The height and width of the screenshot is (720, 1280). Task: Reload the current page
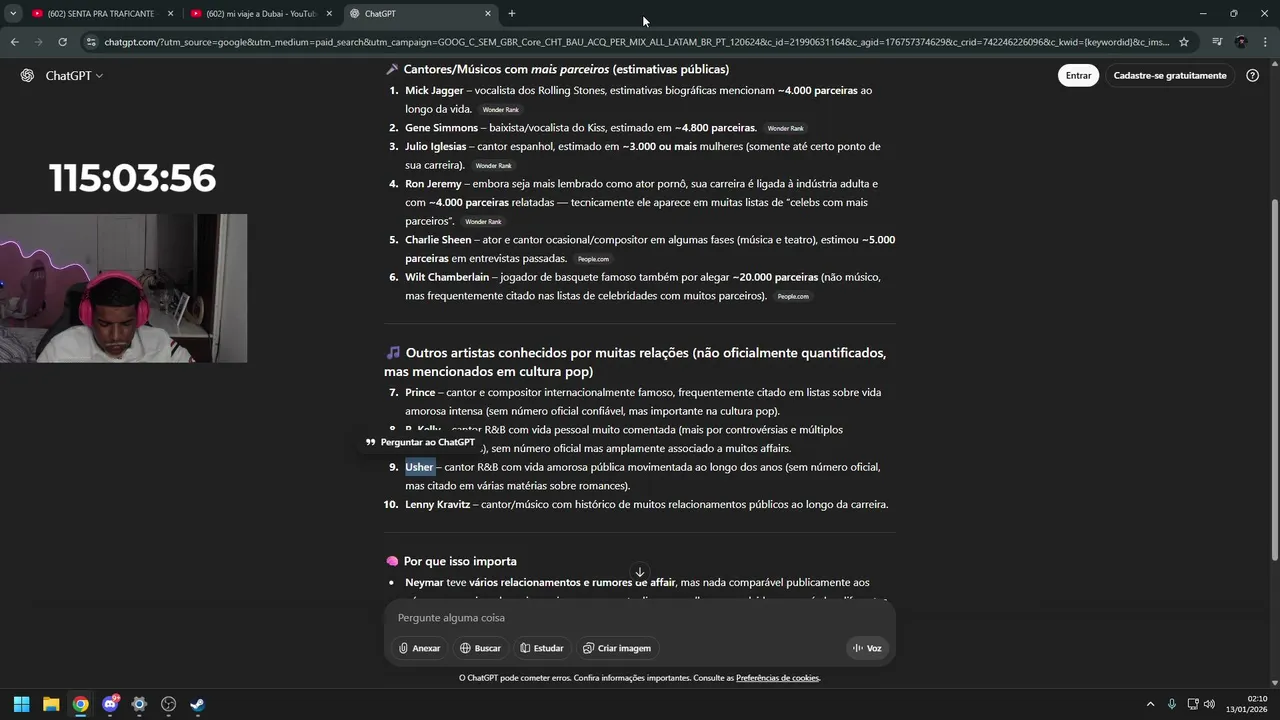pos(62,42)
